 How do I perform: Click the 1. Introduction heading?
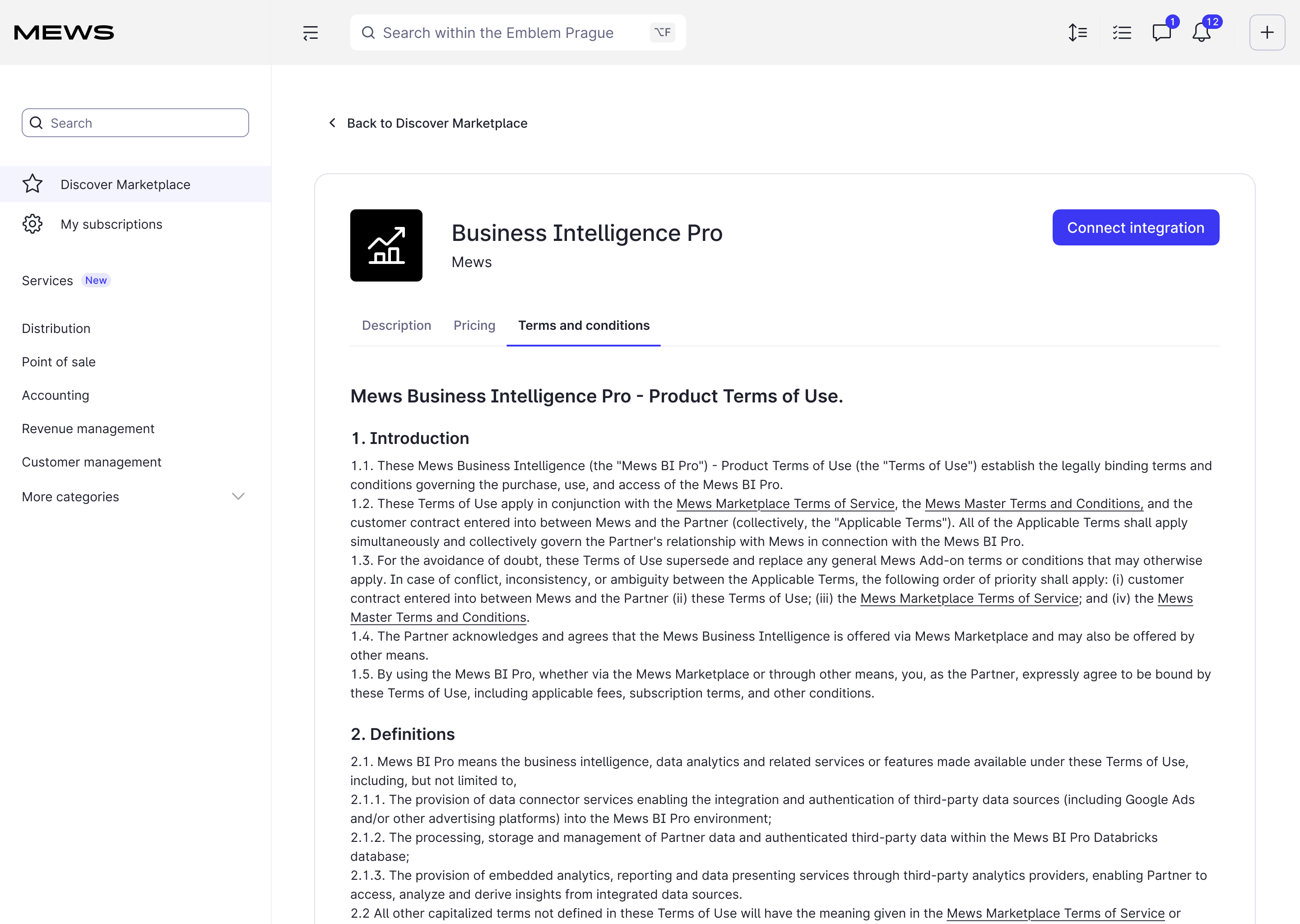410,438
